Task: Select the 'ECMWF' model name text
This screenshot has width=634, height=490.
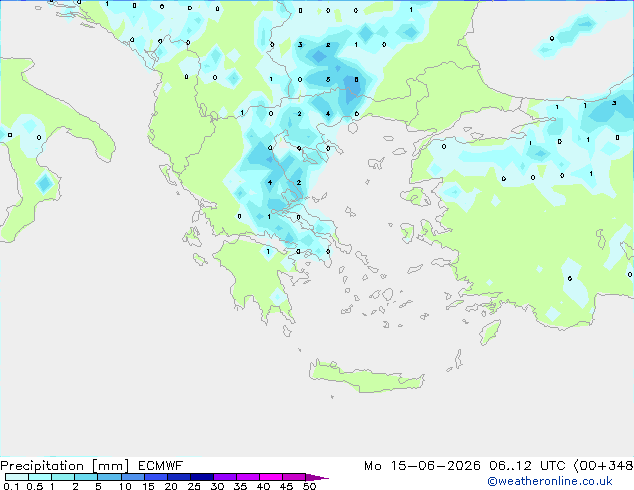Action: [161, 466]
